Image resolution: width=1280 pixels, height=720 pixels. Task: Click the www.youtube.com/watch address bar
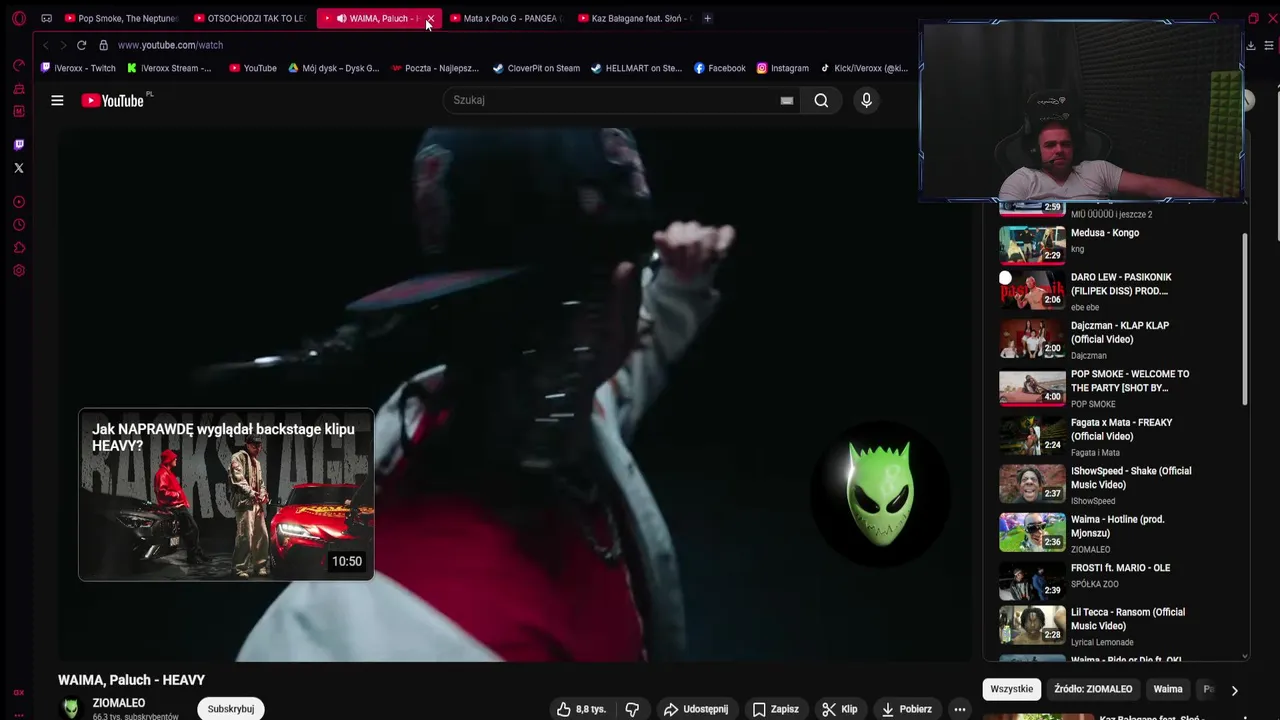[x=170, y=45]
